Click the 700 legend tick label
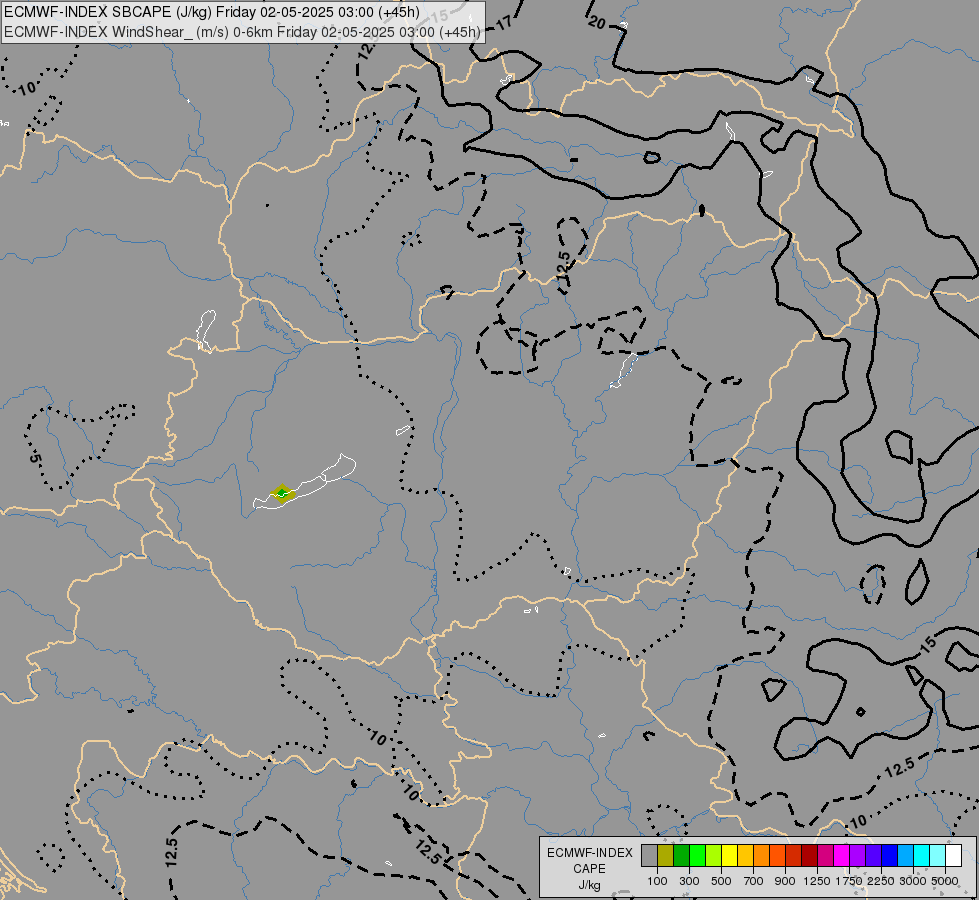Screen dimensions: 979x900 754,881
